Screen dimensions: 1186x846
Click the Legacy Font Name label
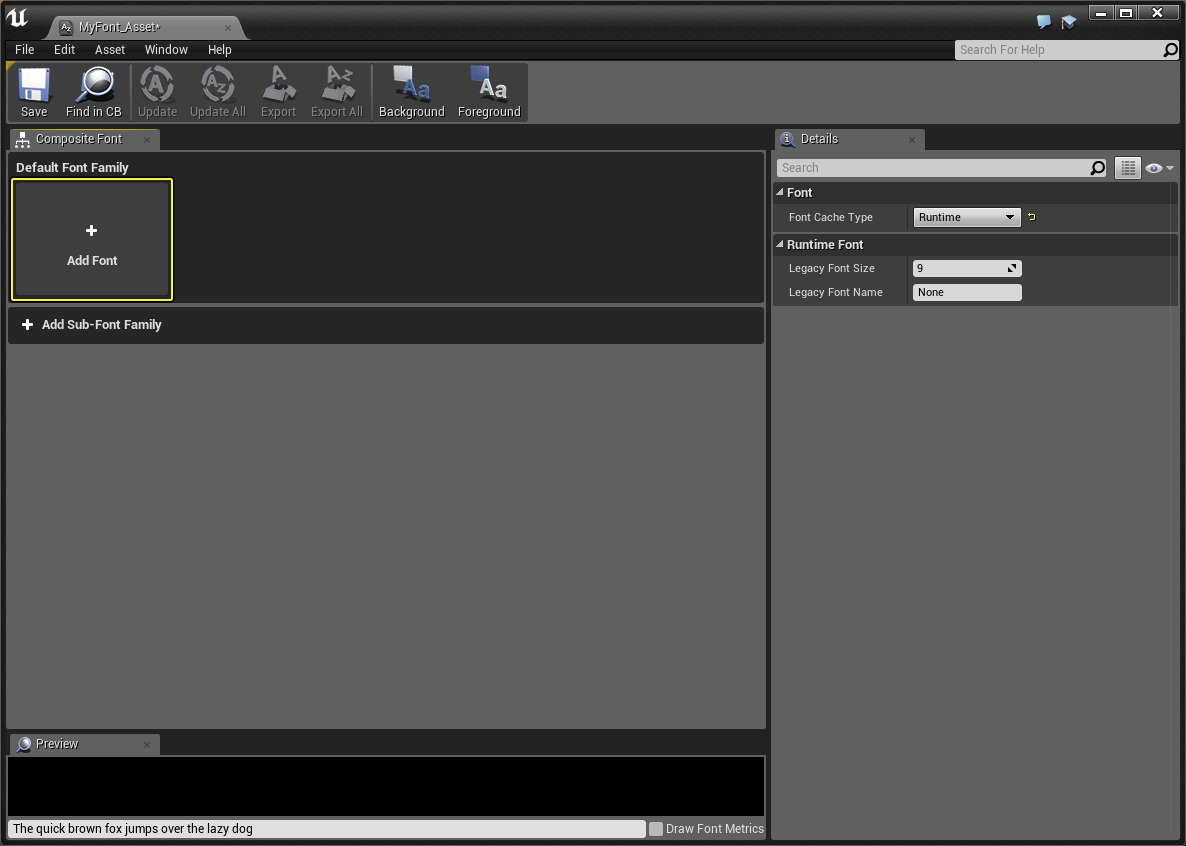836,293
